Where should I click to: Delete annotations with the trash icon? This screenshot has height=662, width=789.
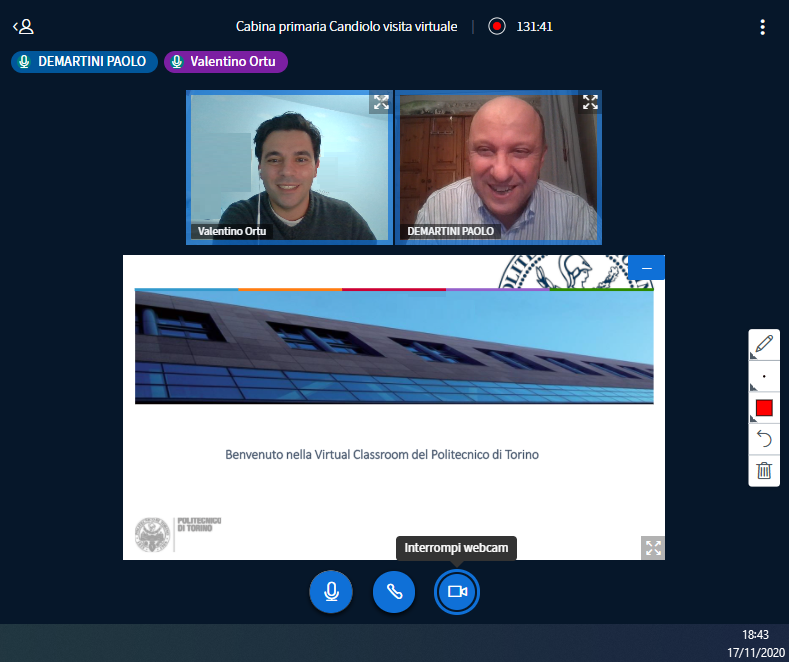[764, 470]
